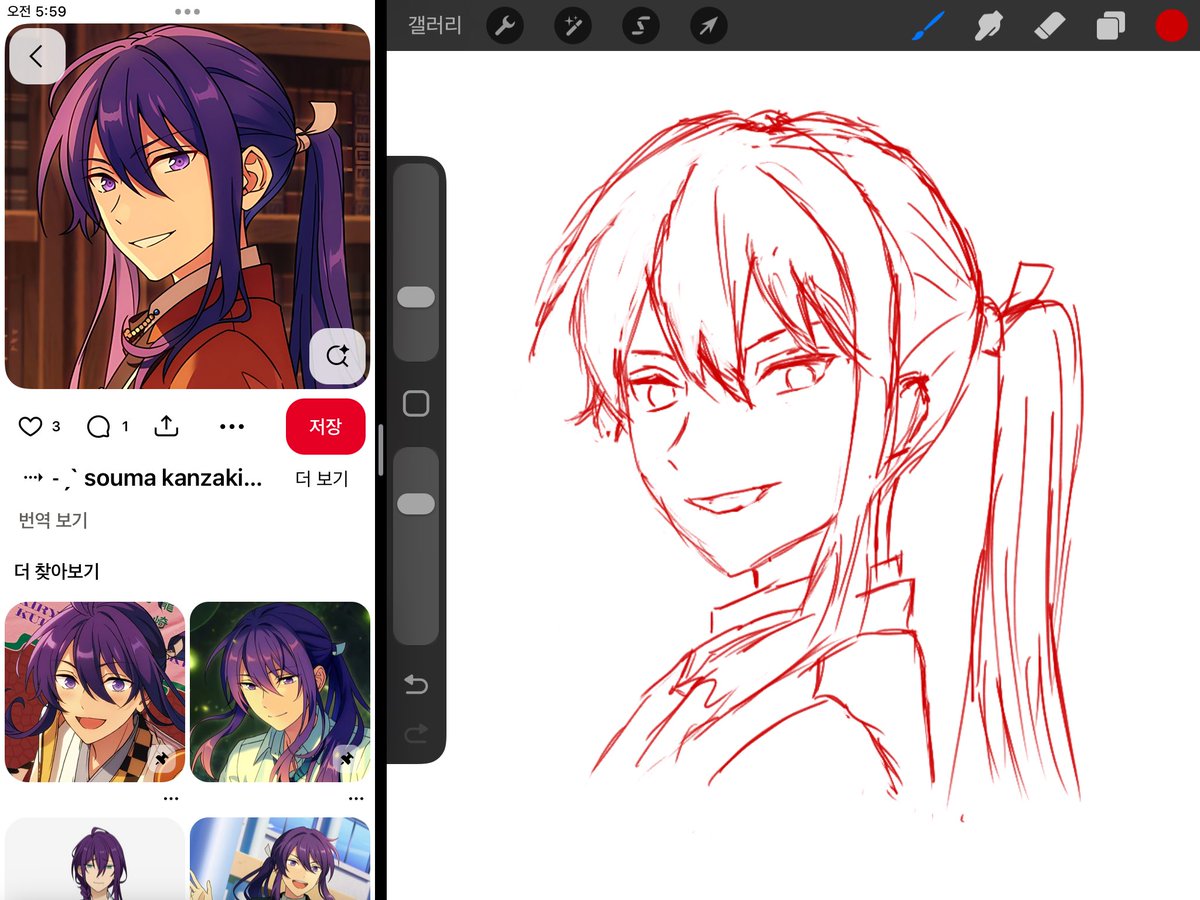Tap the visual search lens on the pin
Screen dimensions: 1200x900
click(x=337, y=356)
